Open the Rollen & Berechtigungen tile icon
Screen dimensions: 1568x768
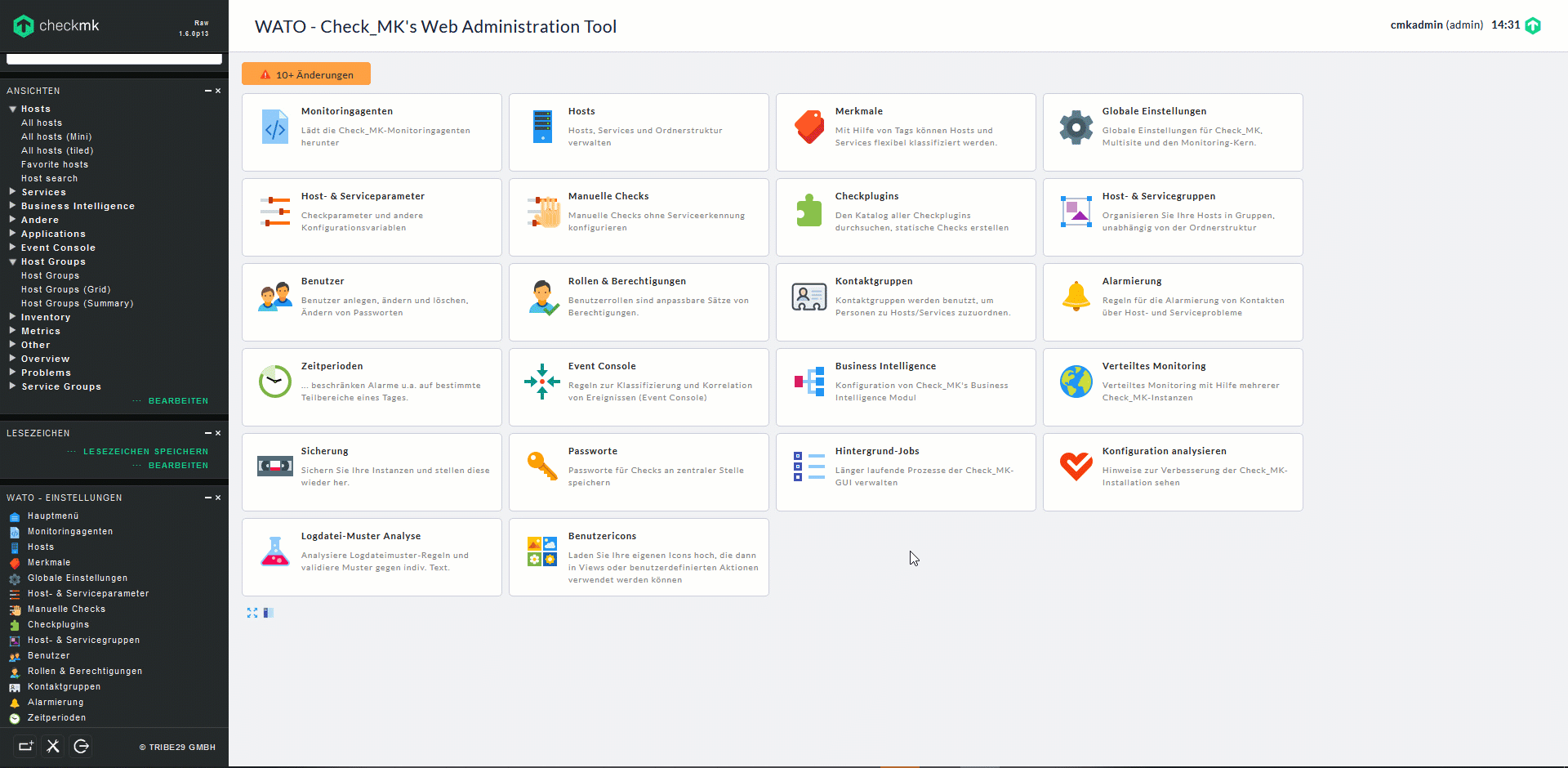(x=543, y=297)
